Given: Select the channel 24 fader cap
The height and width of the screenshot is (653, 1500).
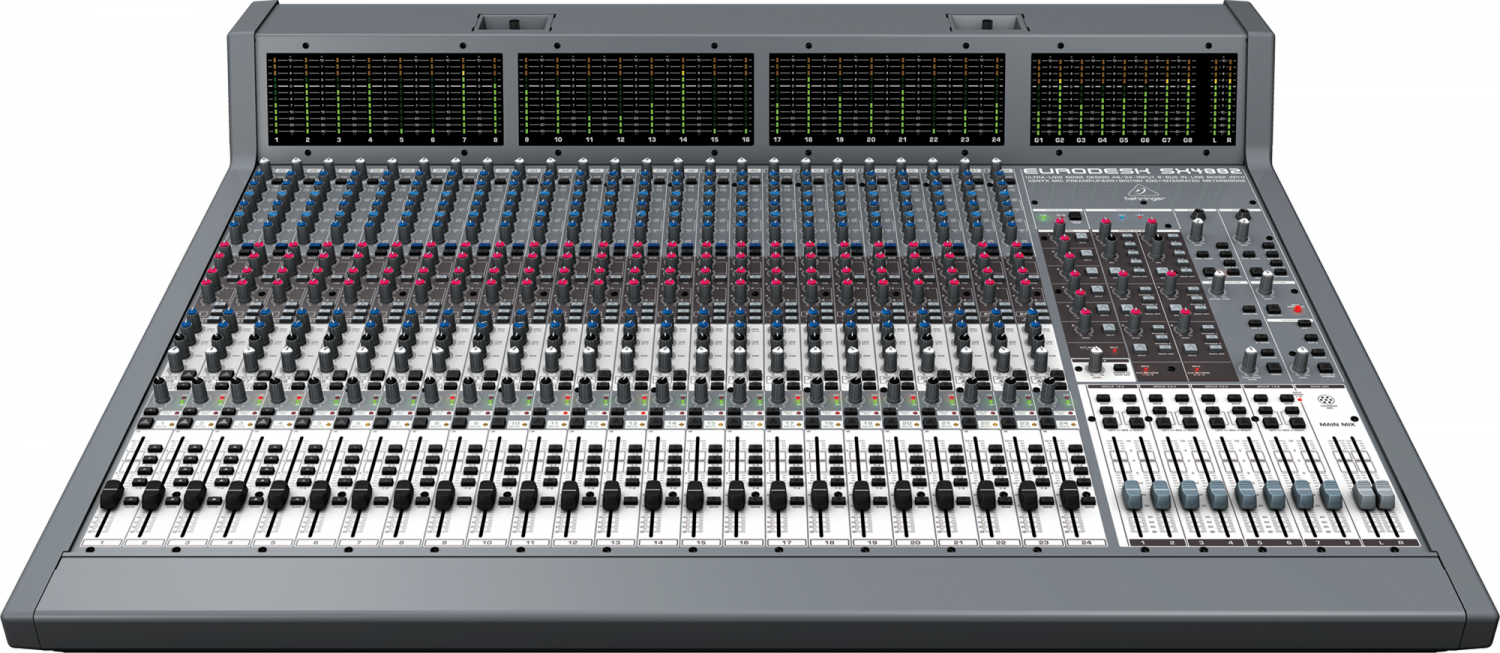Looking at the screenshot, I should tap(1069, 495).
